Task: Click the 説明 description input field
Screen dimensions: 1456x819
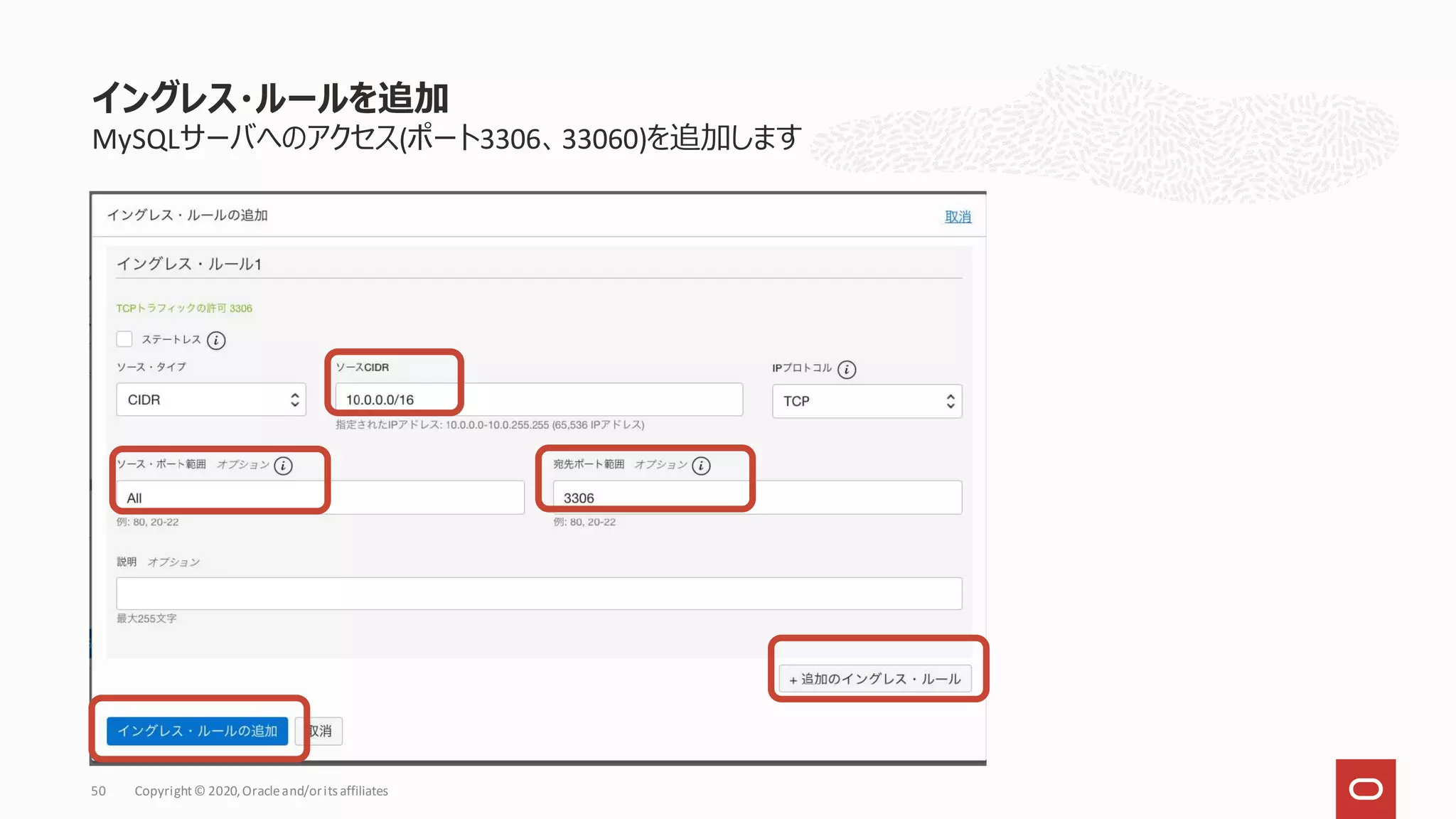Action: pyautogui.click(x=540, y=594)
